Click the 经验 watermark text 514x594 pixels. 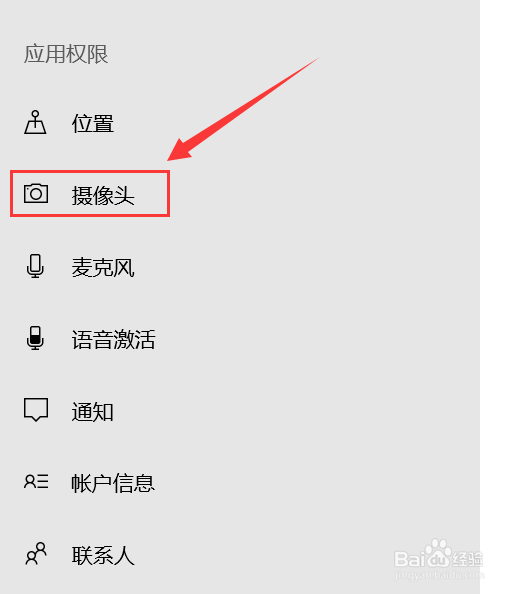469,559
